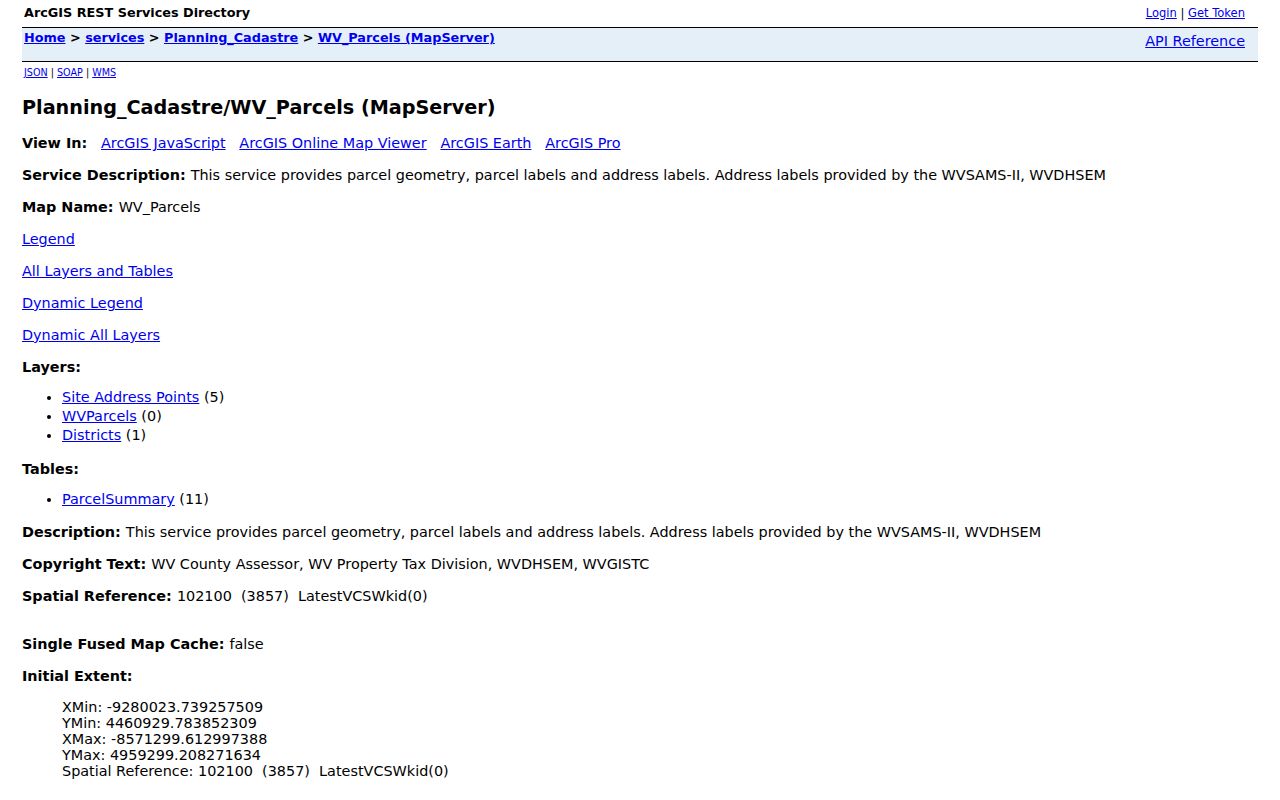Click the Dynamic All Layers link
Screen dimensions: 1280x800
point(91,335)
